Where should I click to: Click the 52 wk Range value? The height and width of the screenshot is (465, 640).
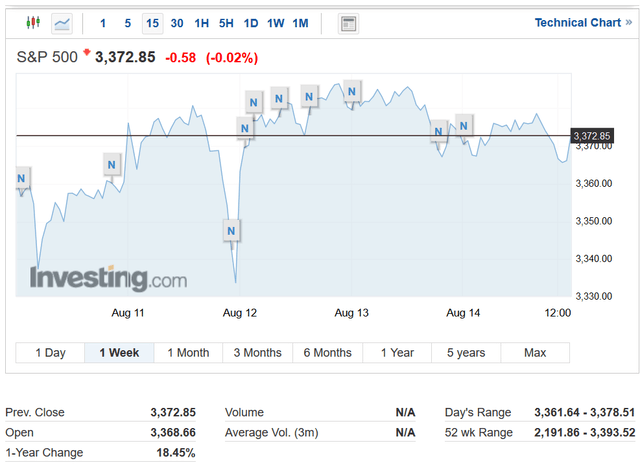point(584,432)
